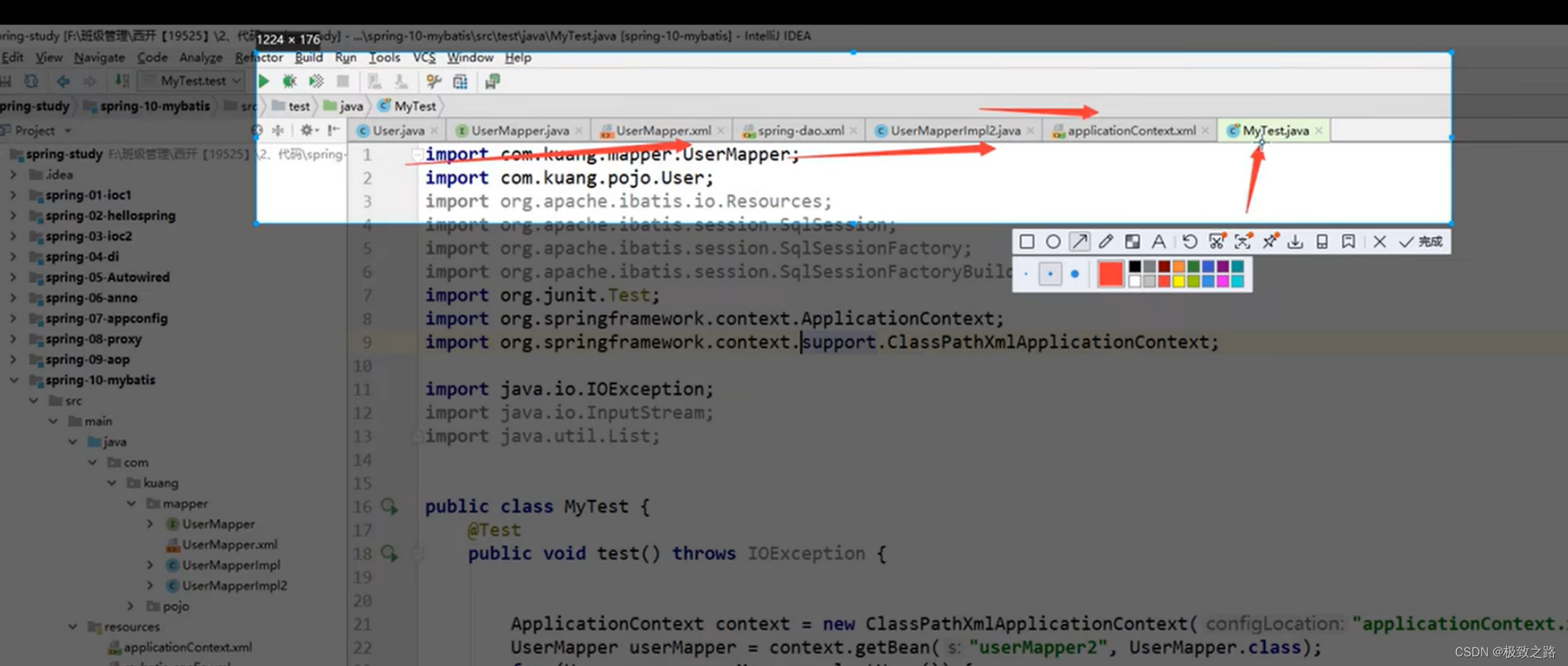
Task: Click the spring-10-mybatis breadcrumb
Action: click(147, 106)
